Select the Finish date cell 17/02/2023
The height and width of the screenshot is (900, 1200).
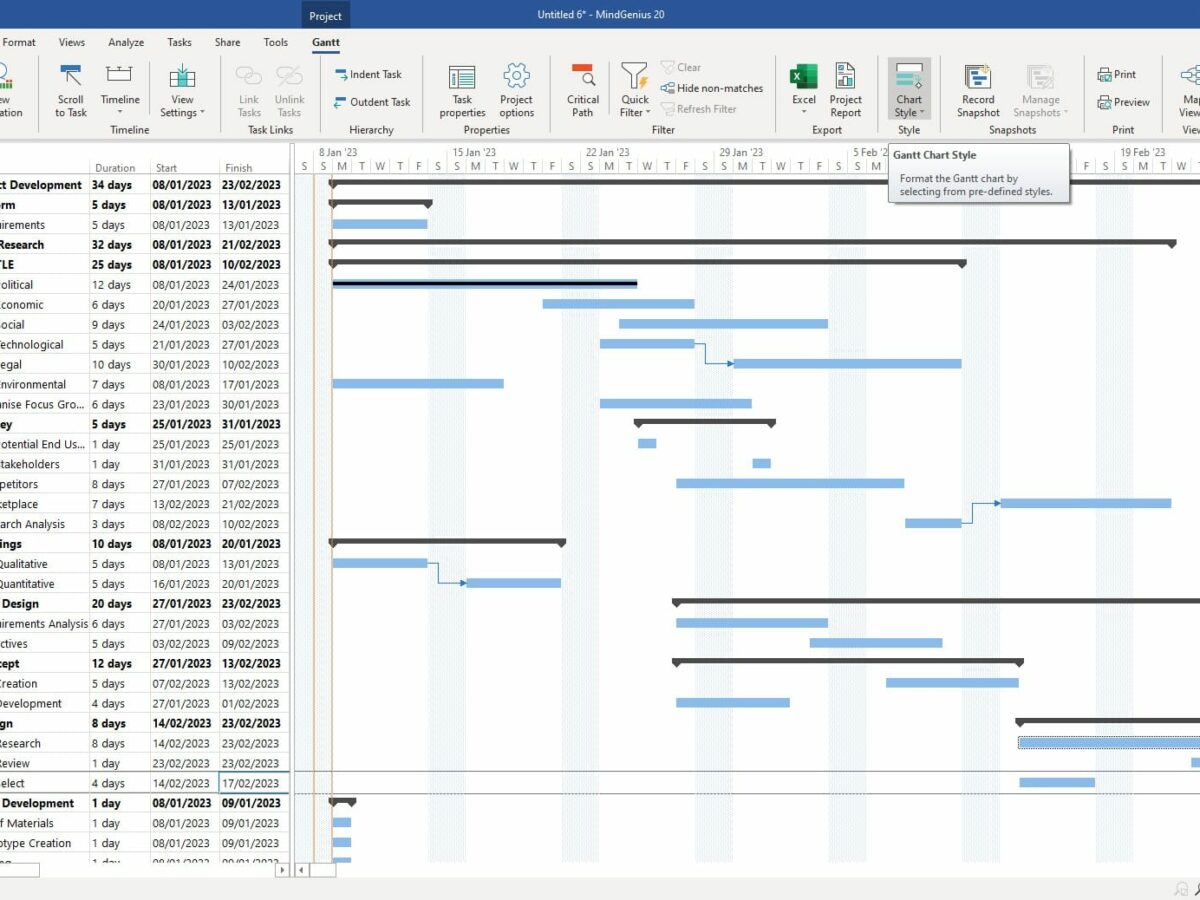253,784
